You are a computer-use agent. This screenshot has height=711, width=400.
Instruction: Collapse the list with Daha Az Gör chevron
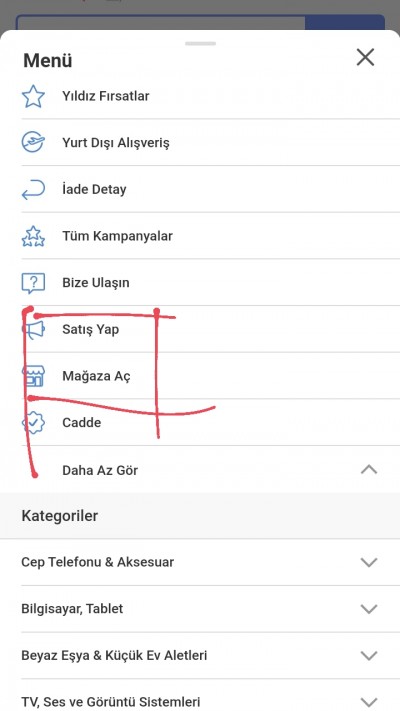[369, 470]
